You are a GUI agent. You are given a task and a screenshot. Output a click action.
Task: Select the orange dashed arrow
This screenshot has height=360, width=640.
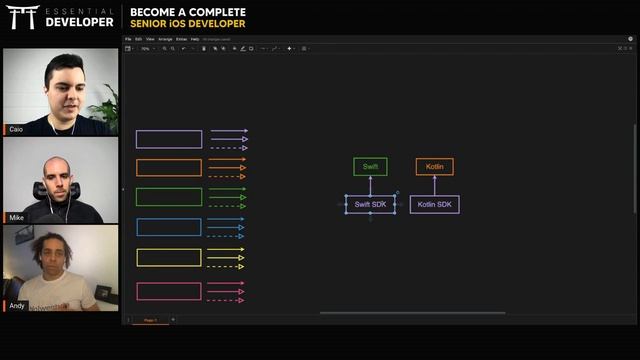[x=227, y=176]
